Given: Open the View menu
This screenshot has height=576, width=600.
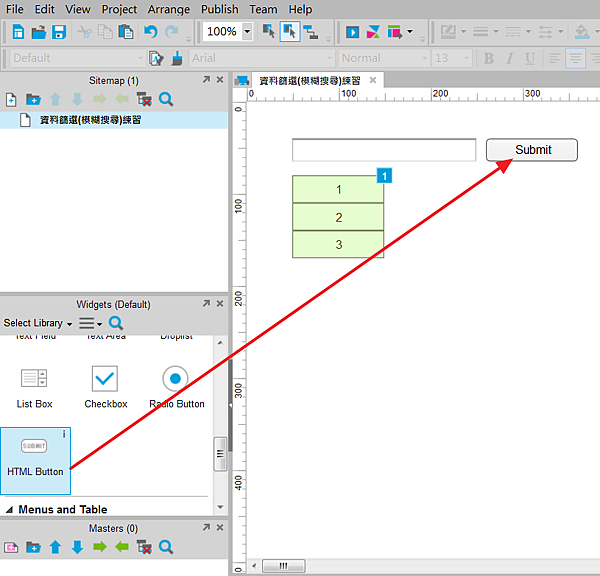Looking at the screenshot, I should tap(78, 9).
